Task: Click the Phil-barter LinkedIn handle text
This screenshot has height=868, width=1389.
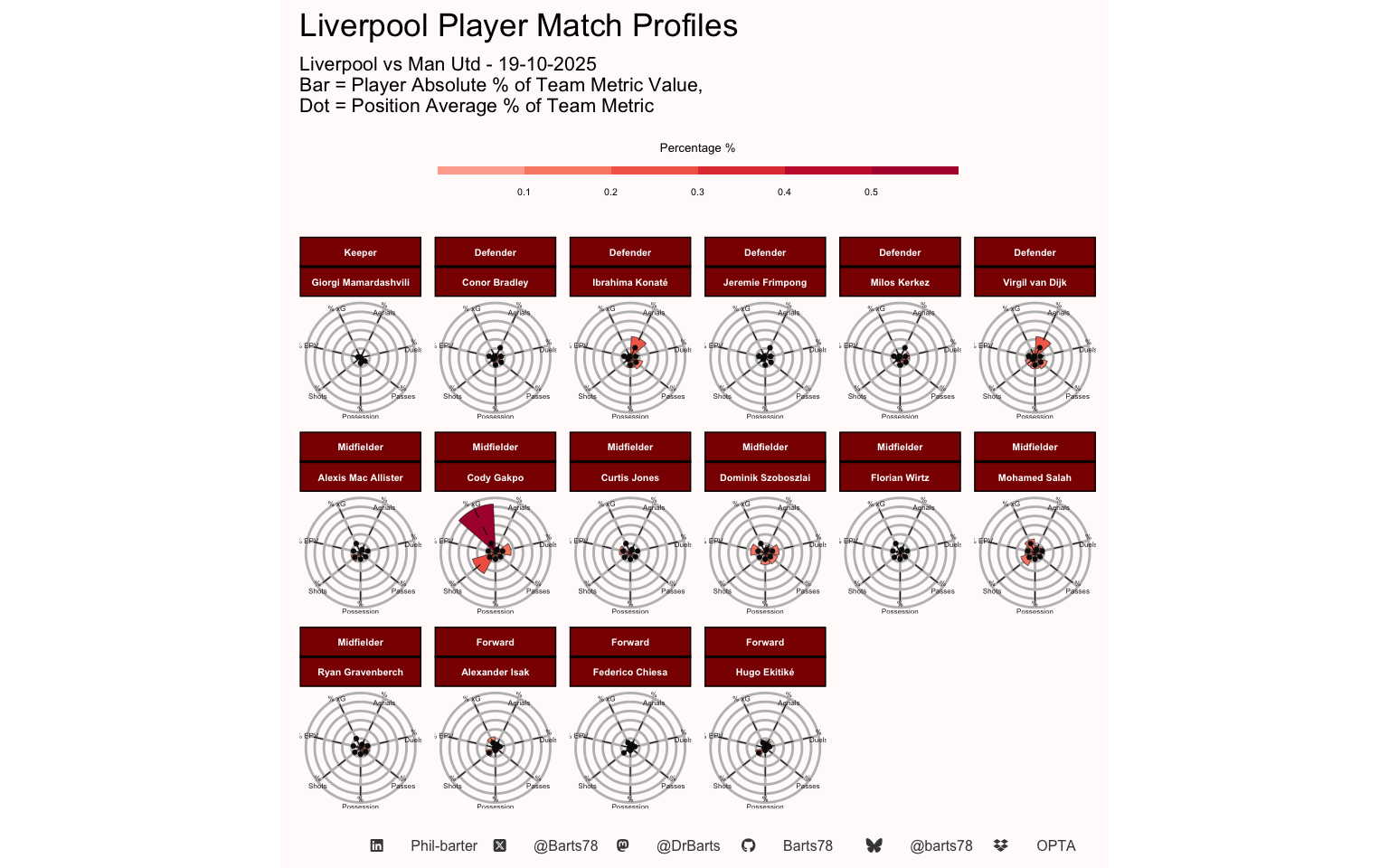Action: point(443,845)
